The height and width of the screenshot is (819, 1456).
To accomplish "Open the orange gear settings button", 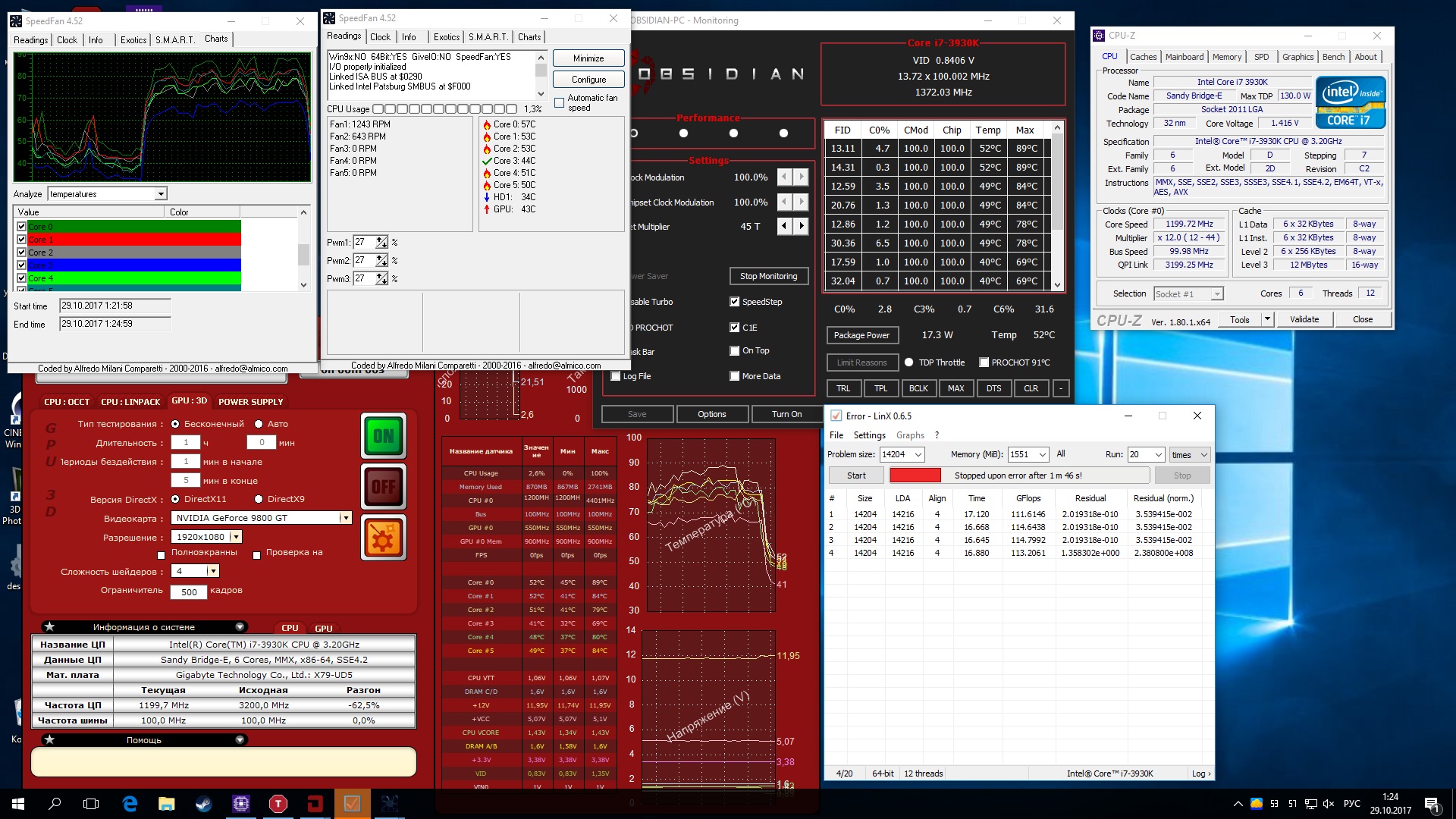I will (384, 537).
